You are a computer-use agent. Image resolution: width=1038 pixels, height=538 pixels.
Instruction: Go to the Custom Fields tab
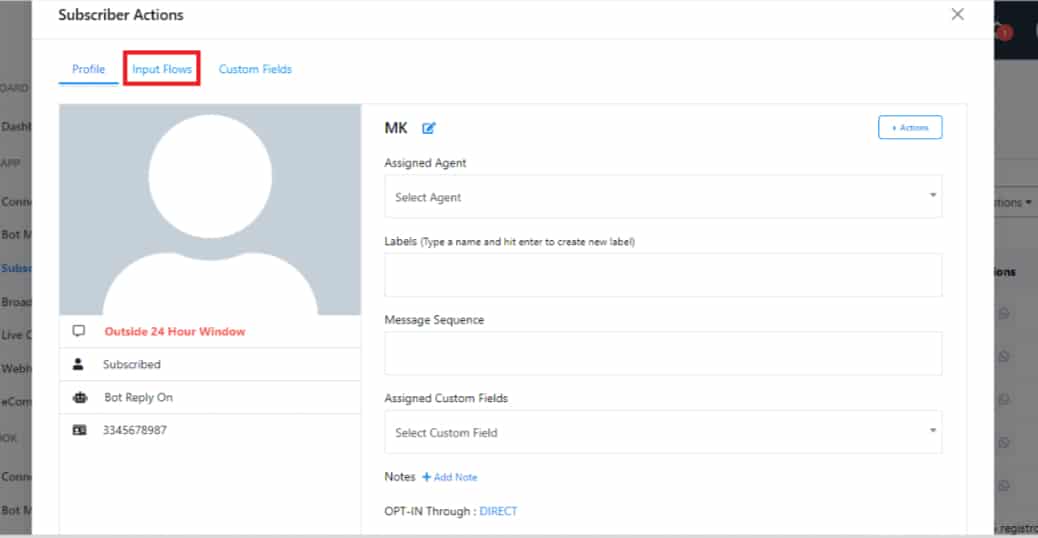point(255,69)
